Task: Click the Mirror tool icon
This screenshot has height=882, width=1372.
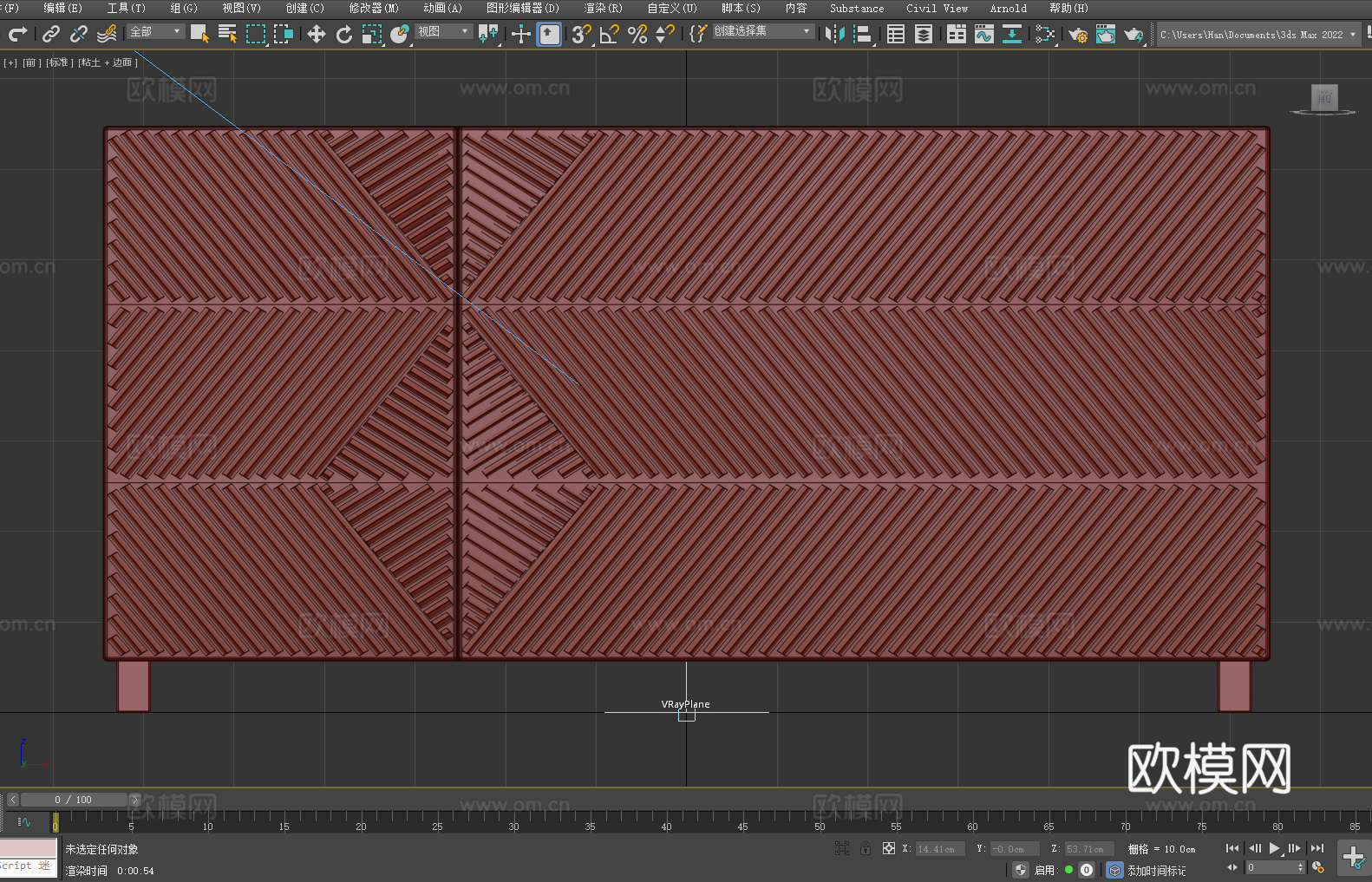Action: click(x=835, y=34)
